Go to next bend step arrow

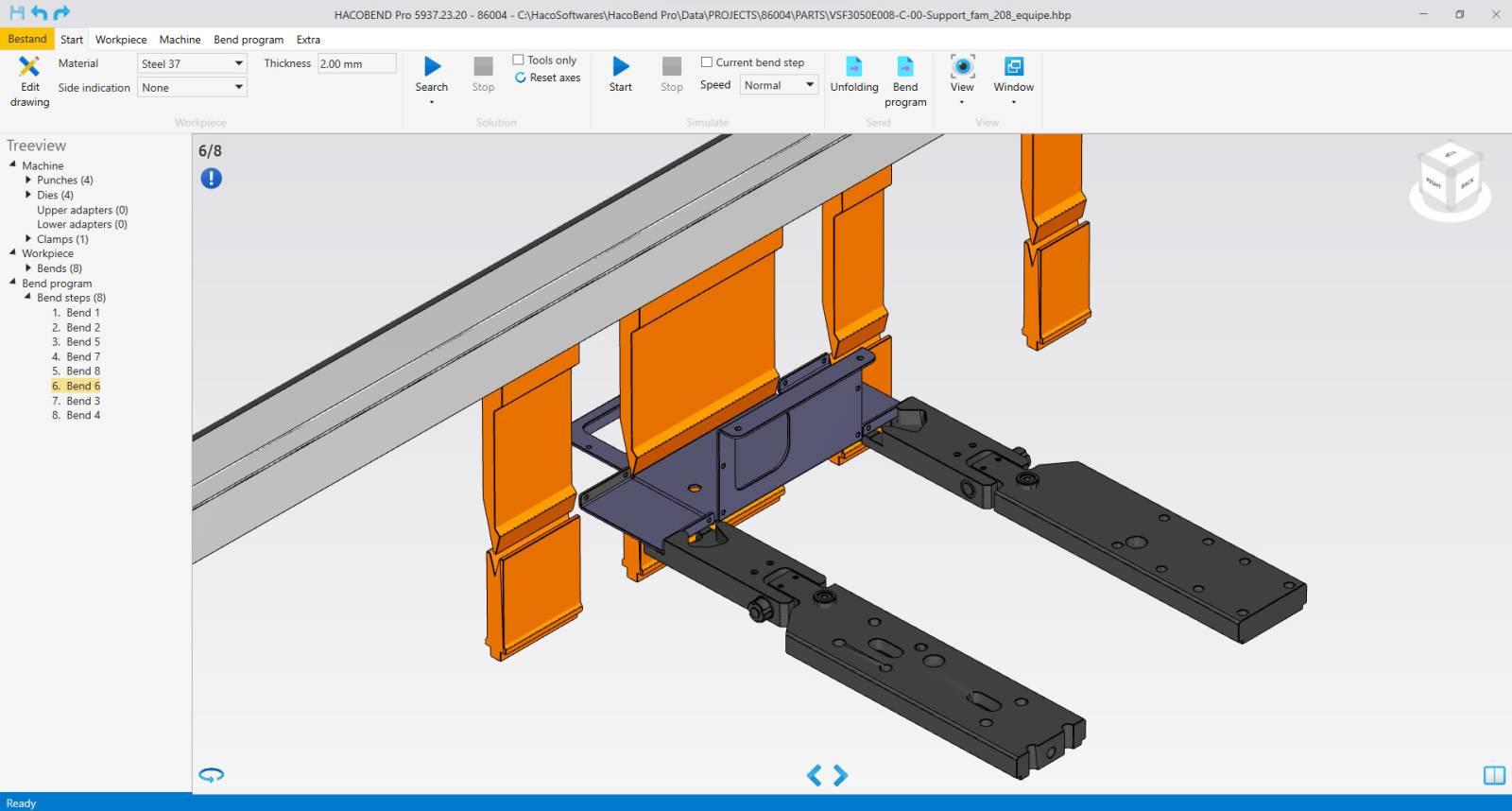(840, 775)
